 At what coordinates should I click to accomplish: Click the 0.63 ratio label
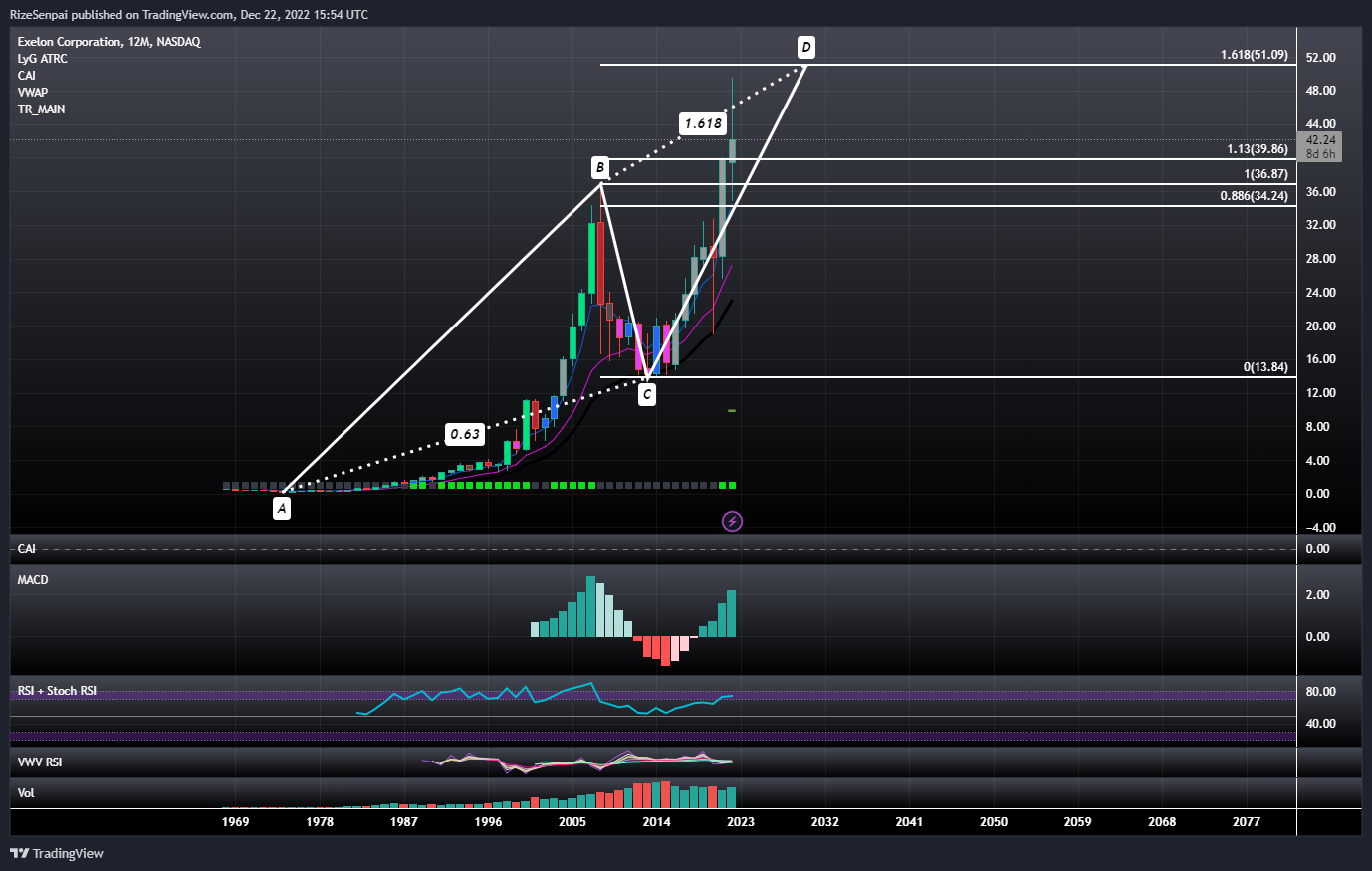465,434
